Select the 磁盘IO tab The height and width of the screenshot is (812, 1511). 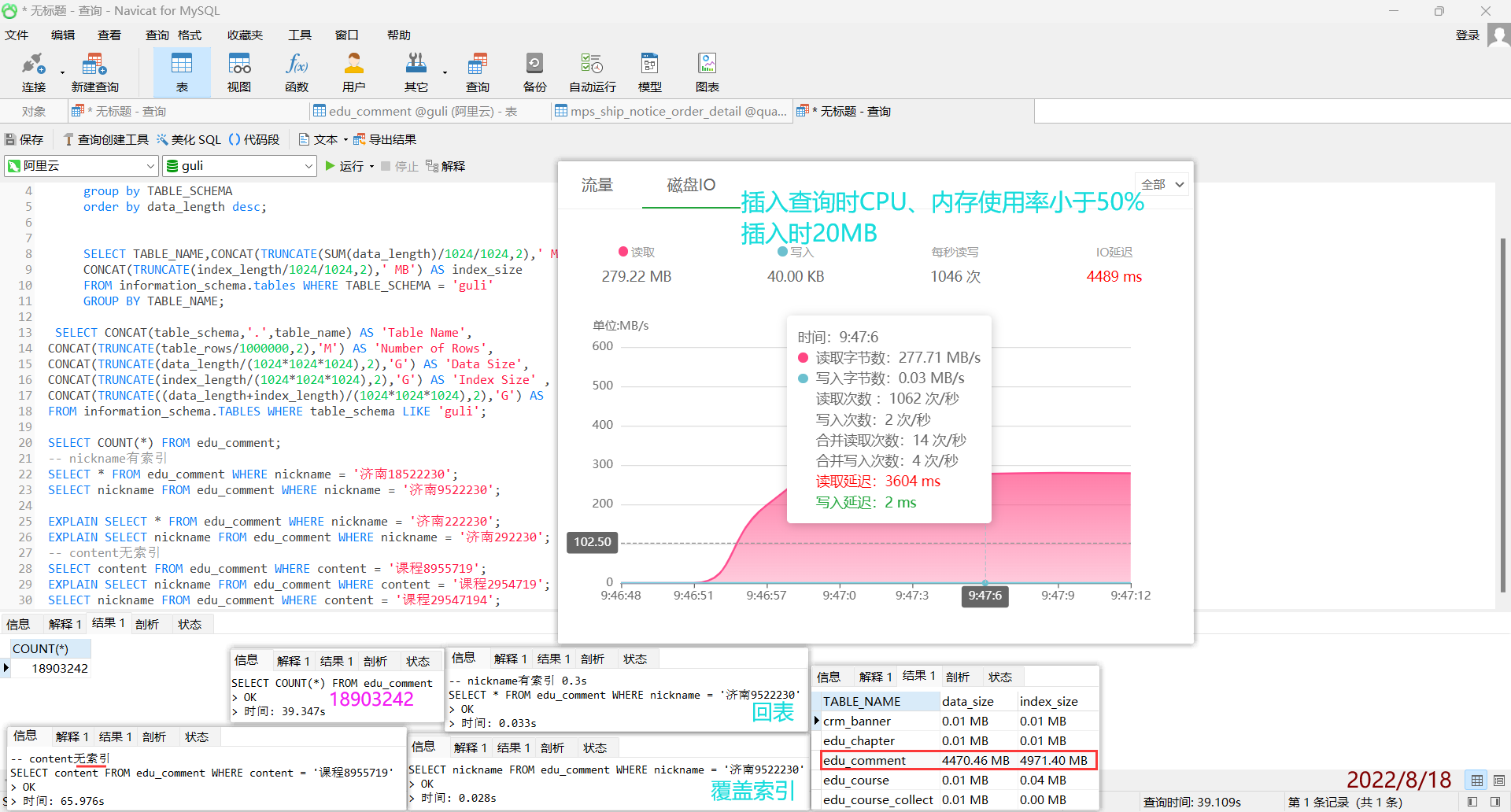691,185
